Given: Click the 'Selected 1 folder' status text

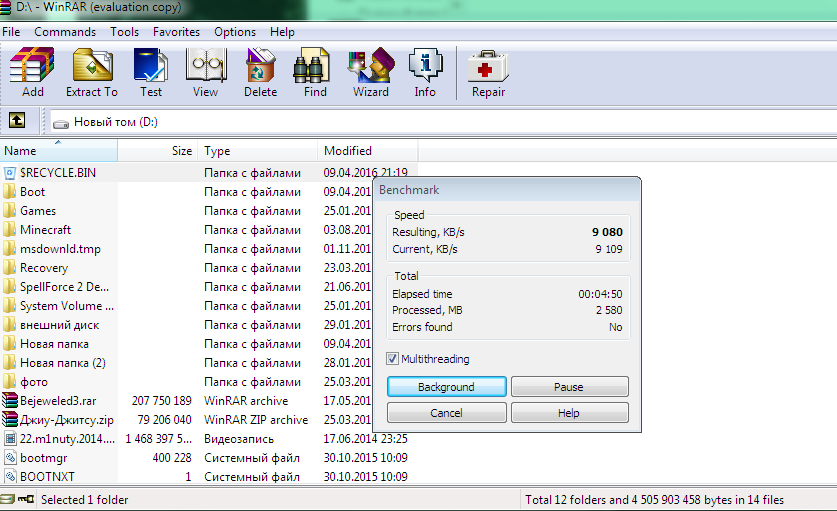Looking at the screenshot, I should [84, 500].
